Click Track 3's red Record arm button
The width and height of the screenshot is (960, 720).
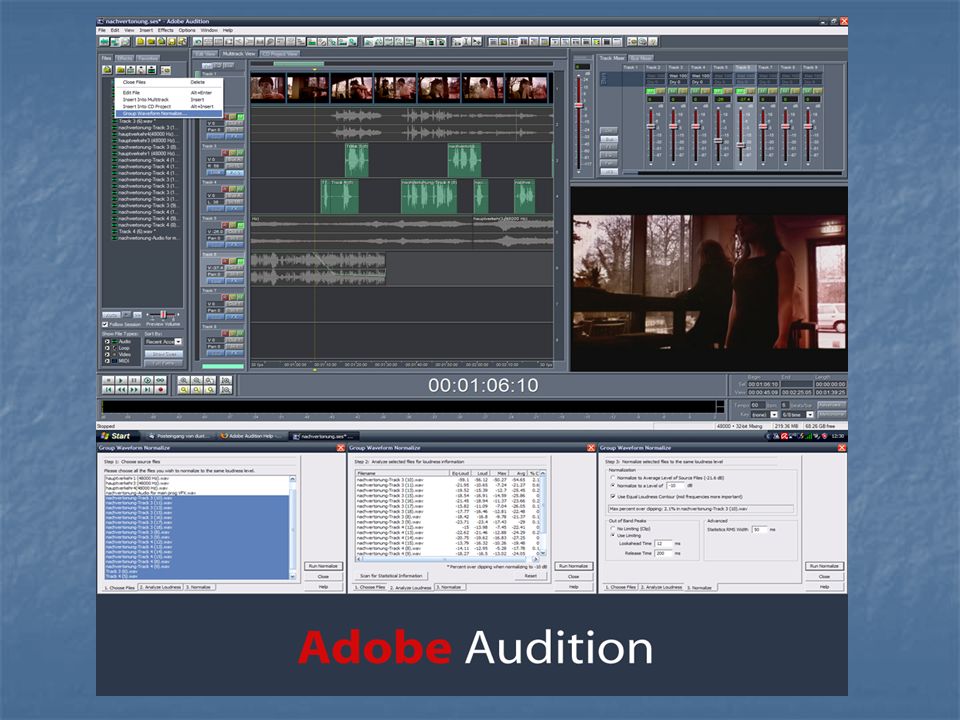(225, 152)
